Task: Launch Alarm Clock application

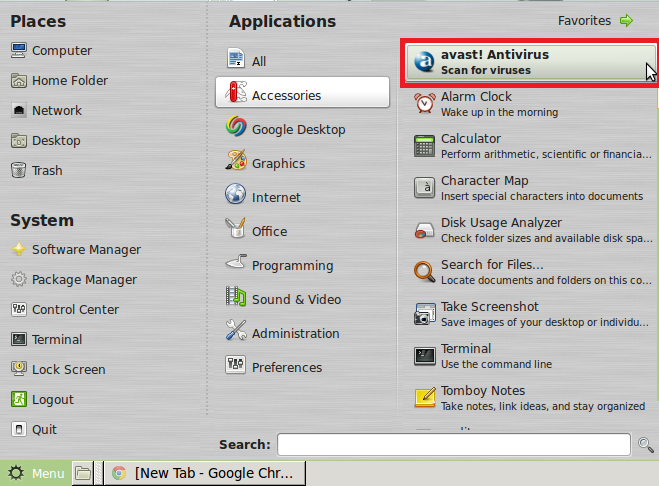Action: point(486,104)
